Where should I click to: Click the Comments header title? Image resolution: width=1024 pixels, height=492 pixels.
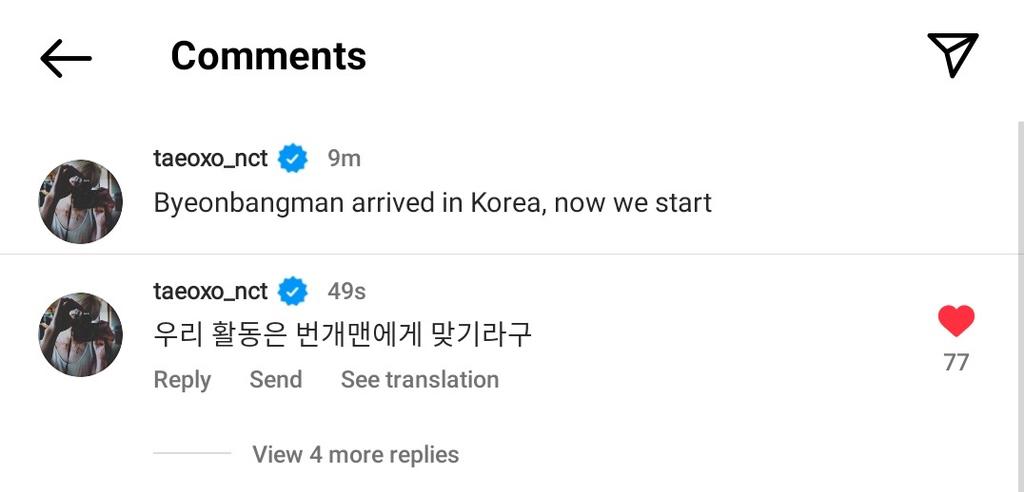click(x=268, y=56)
